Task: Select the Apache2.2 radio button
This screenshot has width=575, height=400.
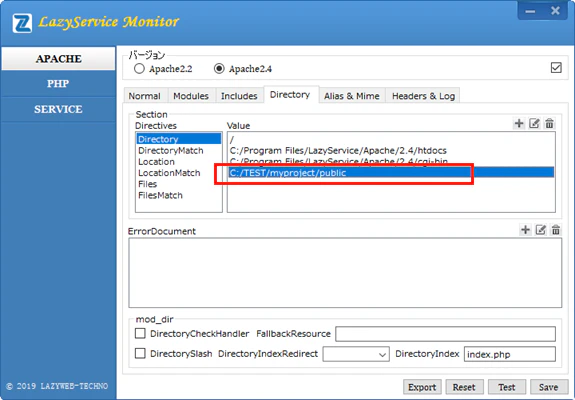Action: (139, 69)
